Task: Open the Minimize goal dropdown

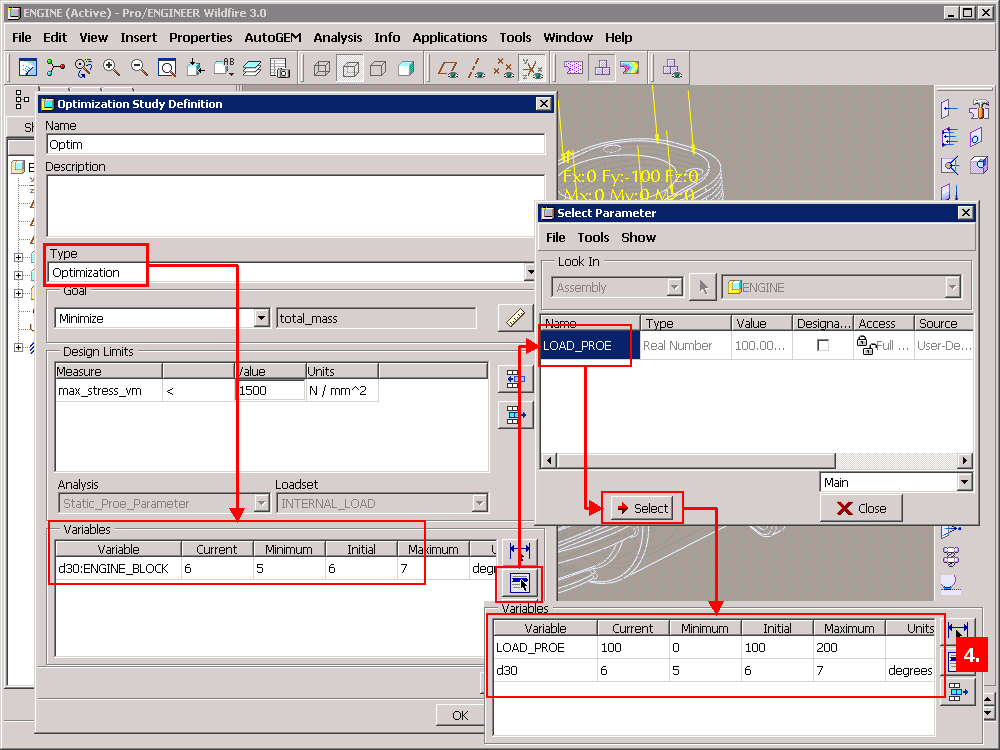Action: point(261,318)
